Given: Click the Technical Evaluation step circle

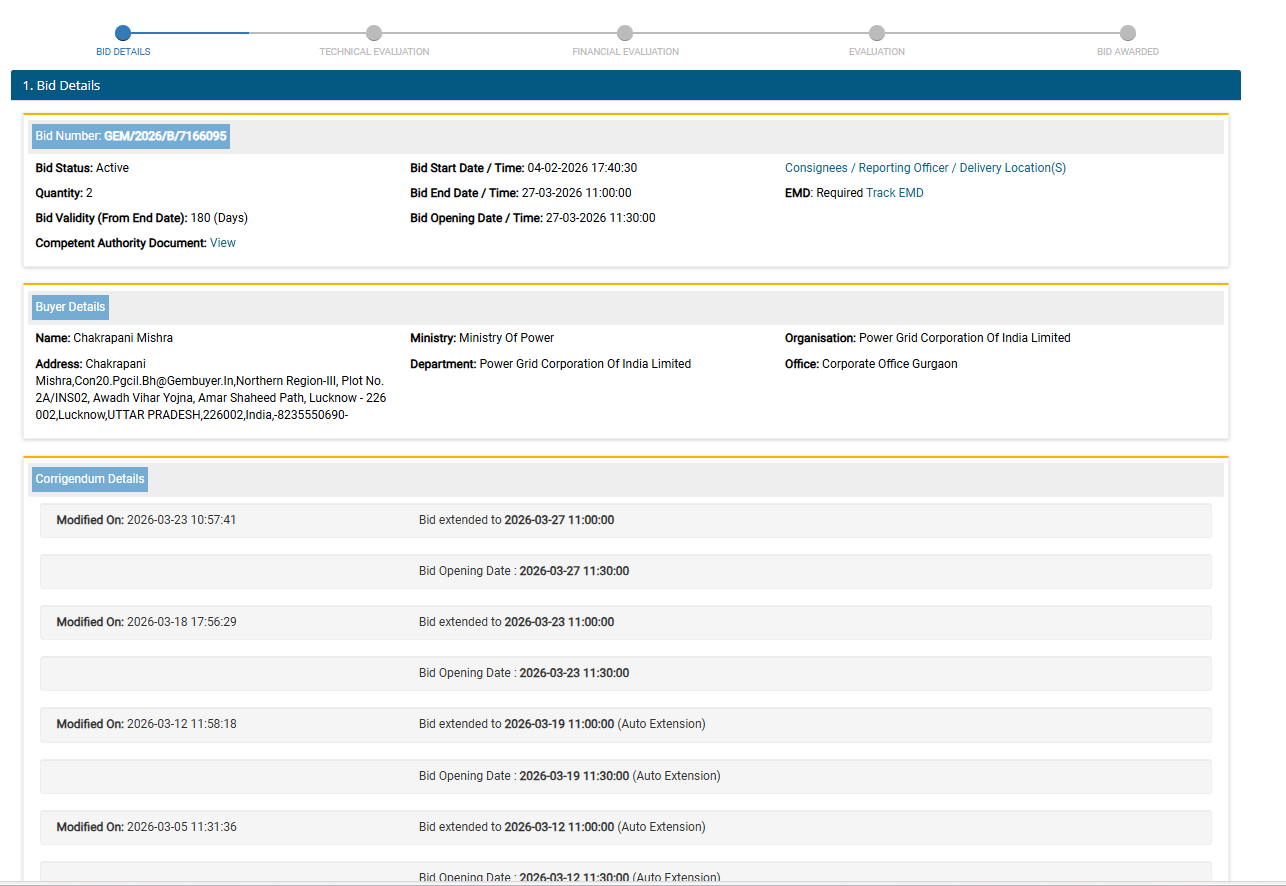Looking at the screenshot, I should 374,33.
